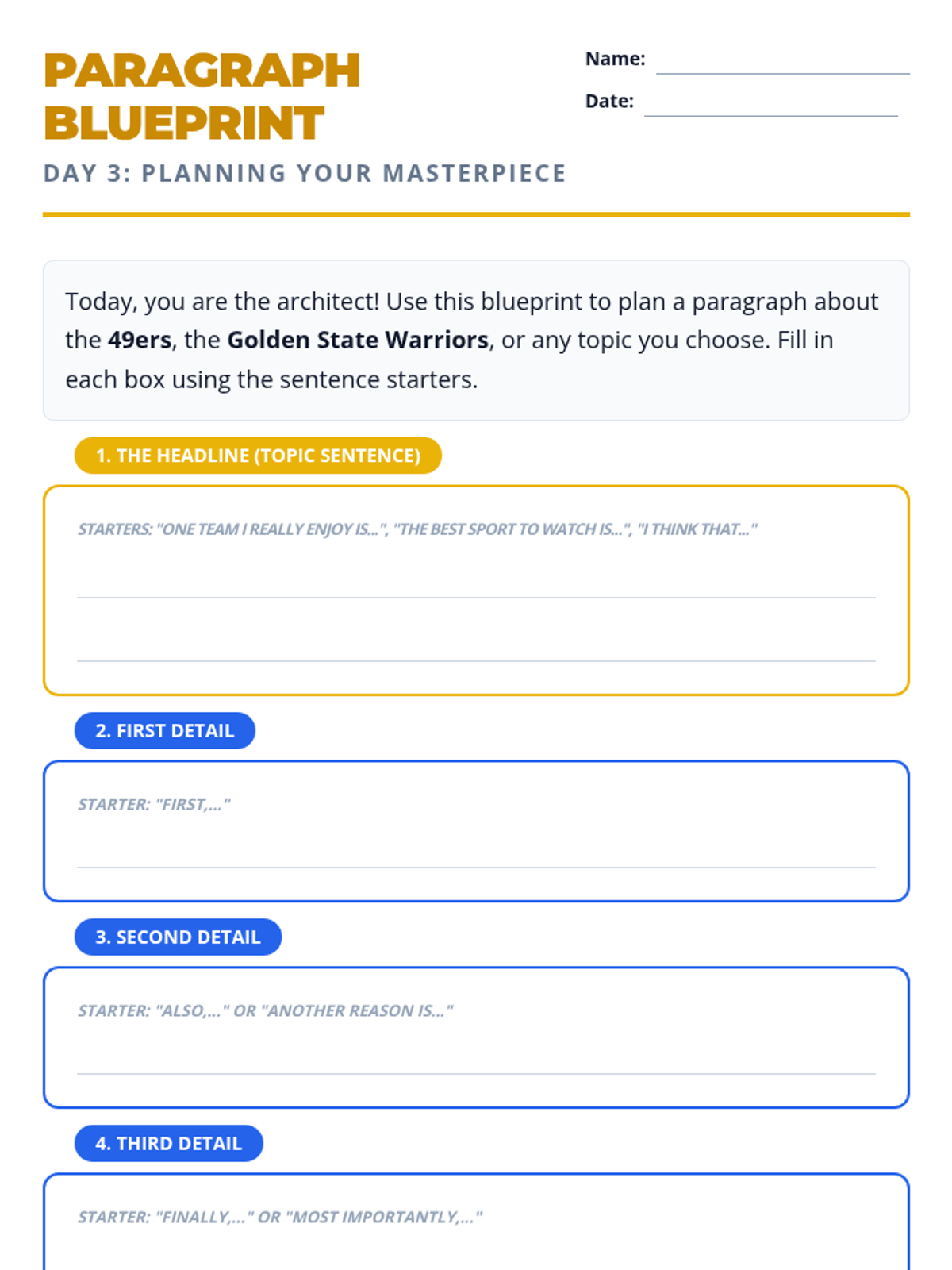Select the Headline topic sentence label
The width and height of the screenshot is (952, 1270).
tap(258, 456)
